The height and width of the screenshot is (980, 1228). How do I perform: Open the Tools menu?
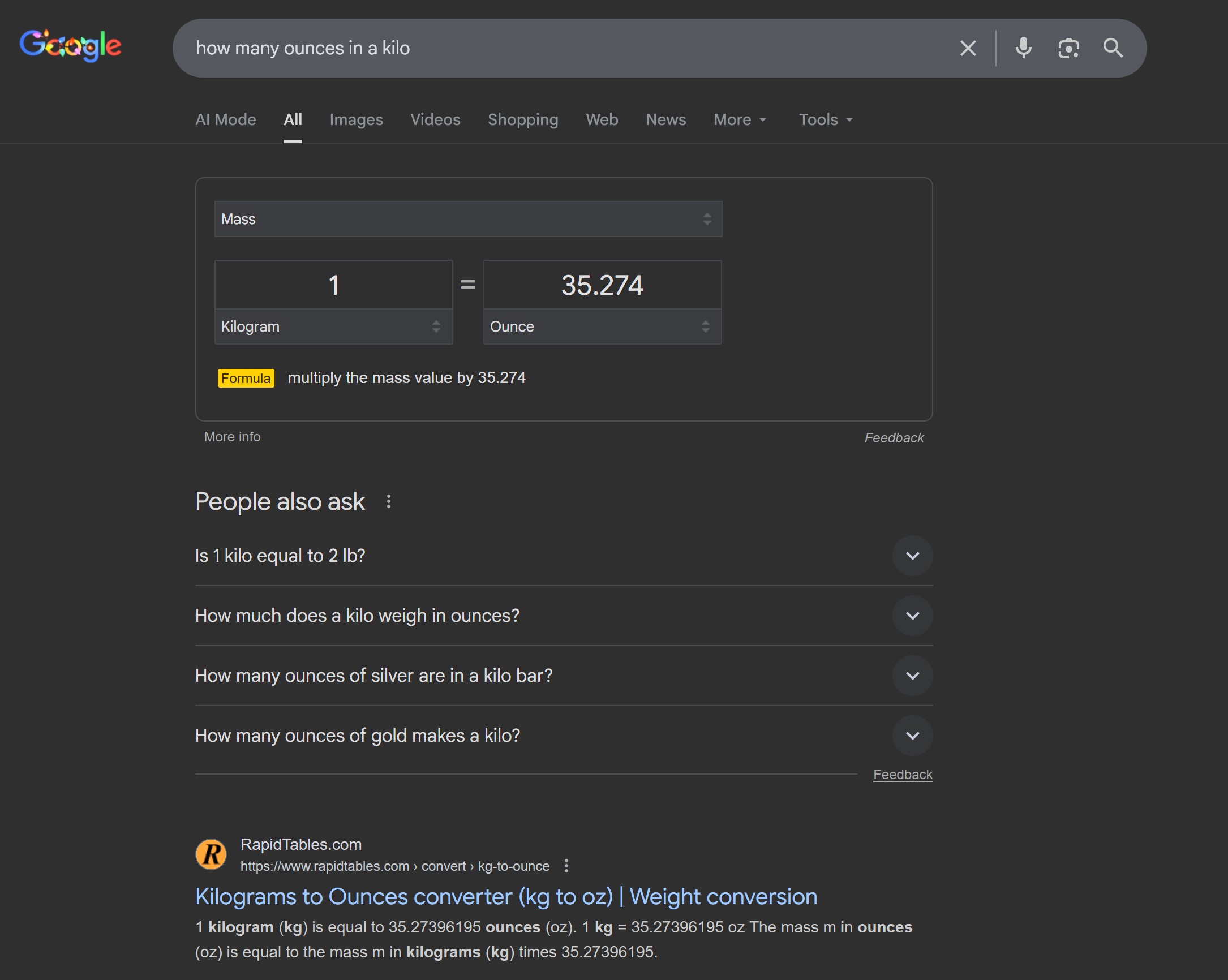point(825,119)
